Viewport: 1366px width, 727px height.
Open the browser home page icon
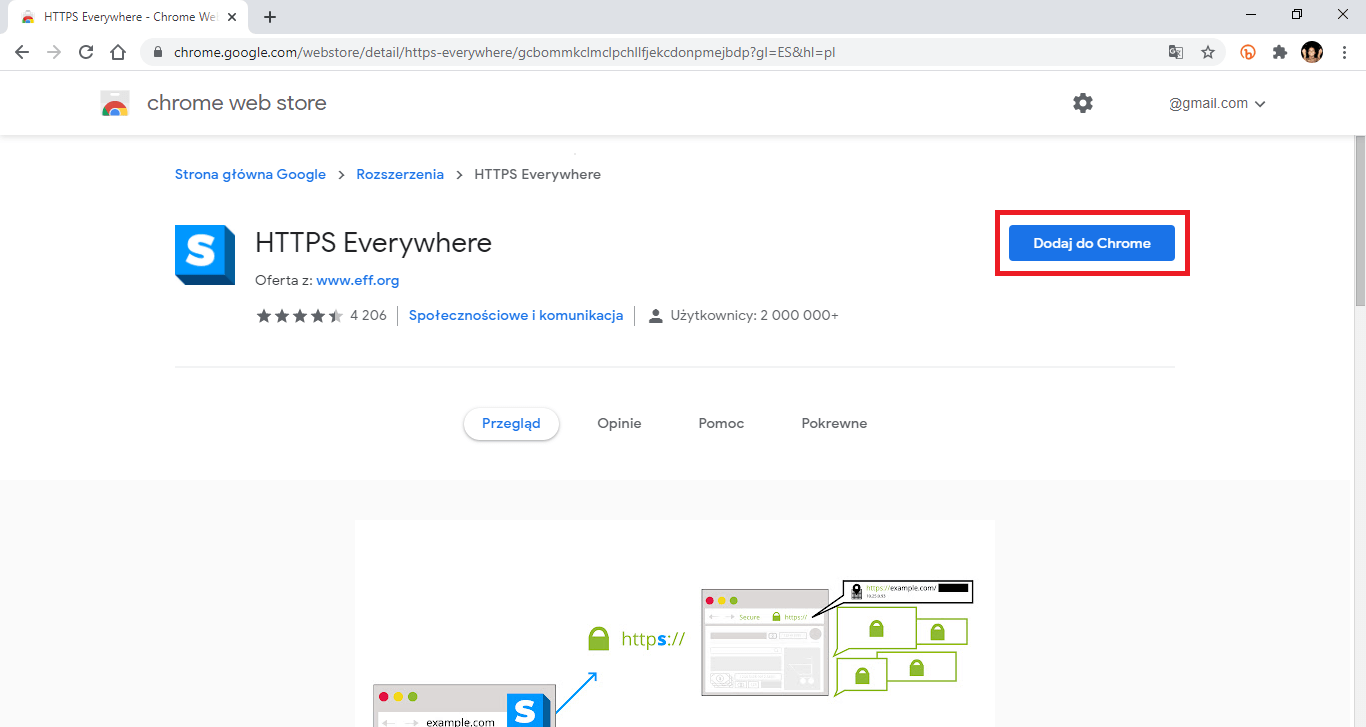(x=118, y=52)
